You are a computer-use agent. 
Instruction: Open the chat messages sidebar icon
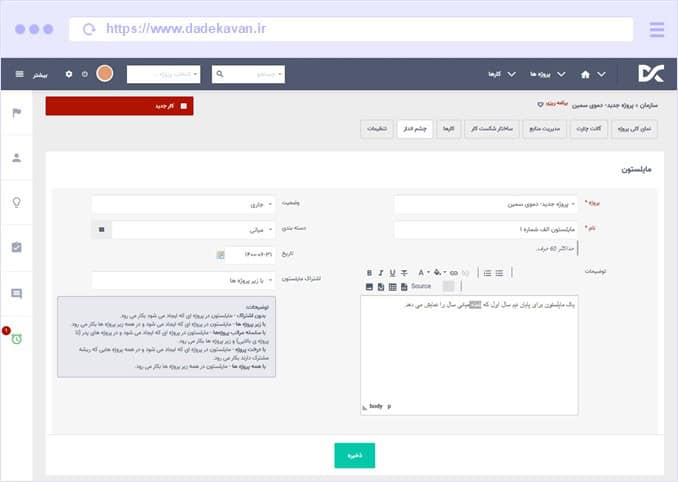pos(16,293)
